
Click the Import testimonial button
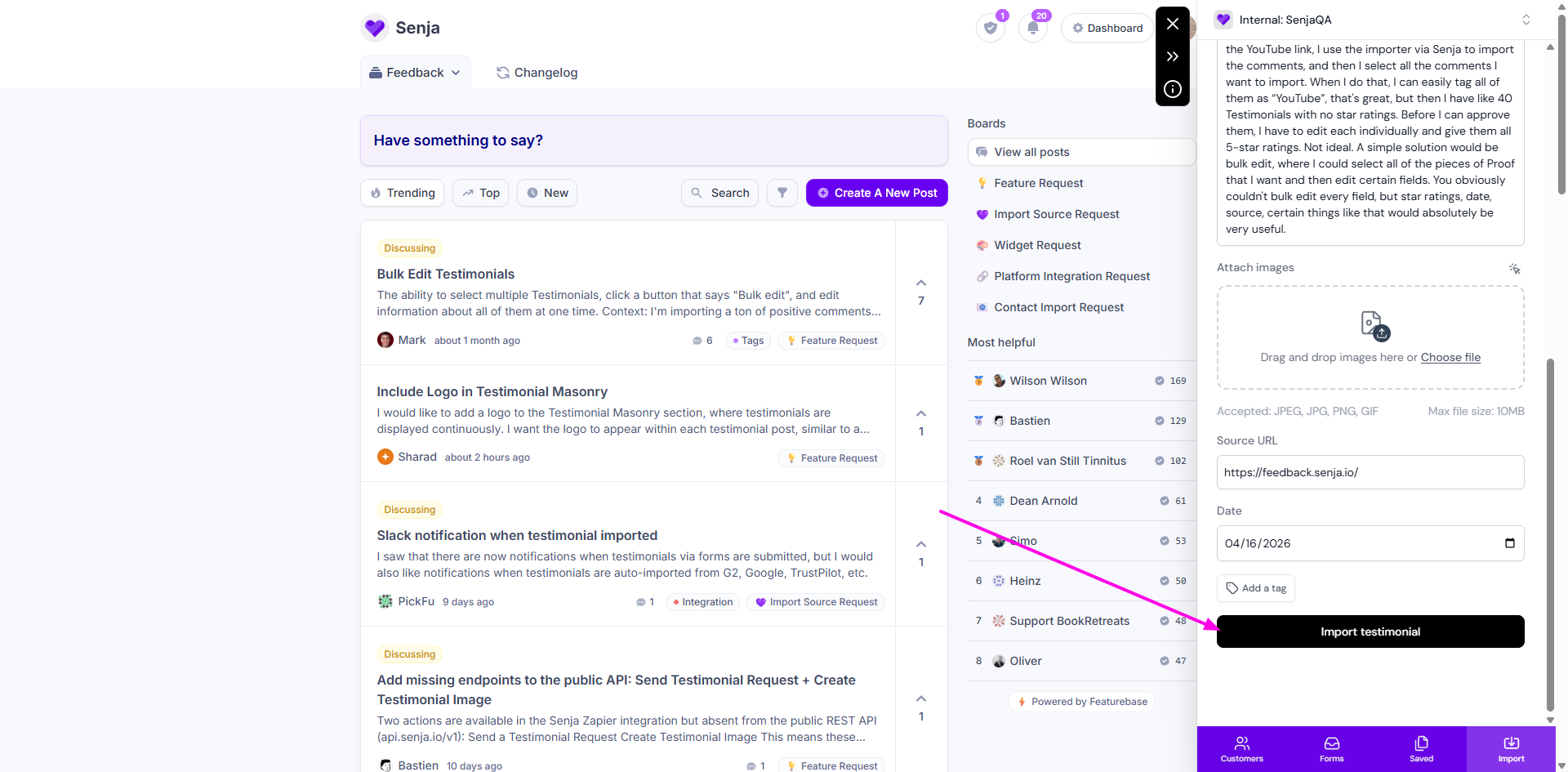(x=1370, y=631)
